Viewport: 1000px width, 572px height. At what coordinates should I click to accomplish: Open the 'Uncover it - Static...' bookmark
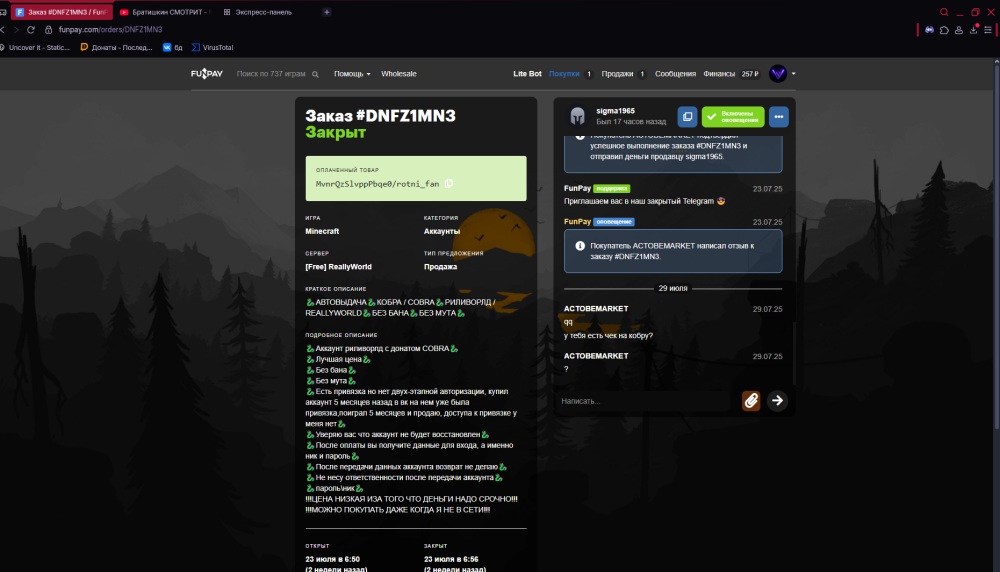35,47
